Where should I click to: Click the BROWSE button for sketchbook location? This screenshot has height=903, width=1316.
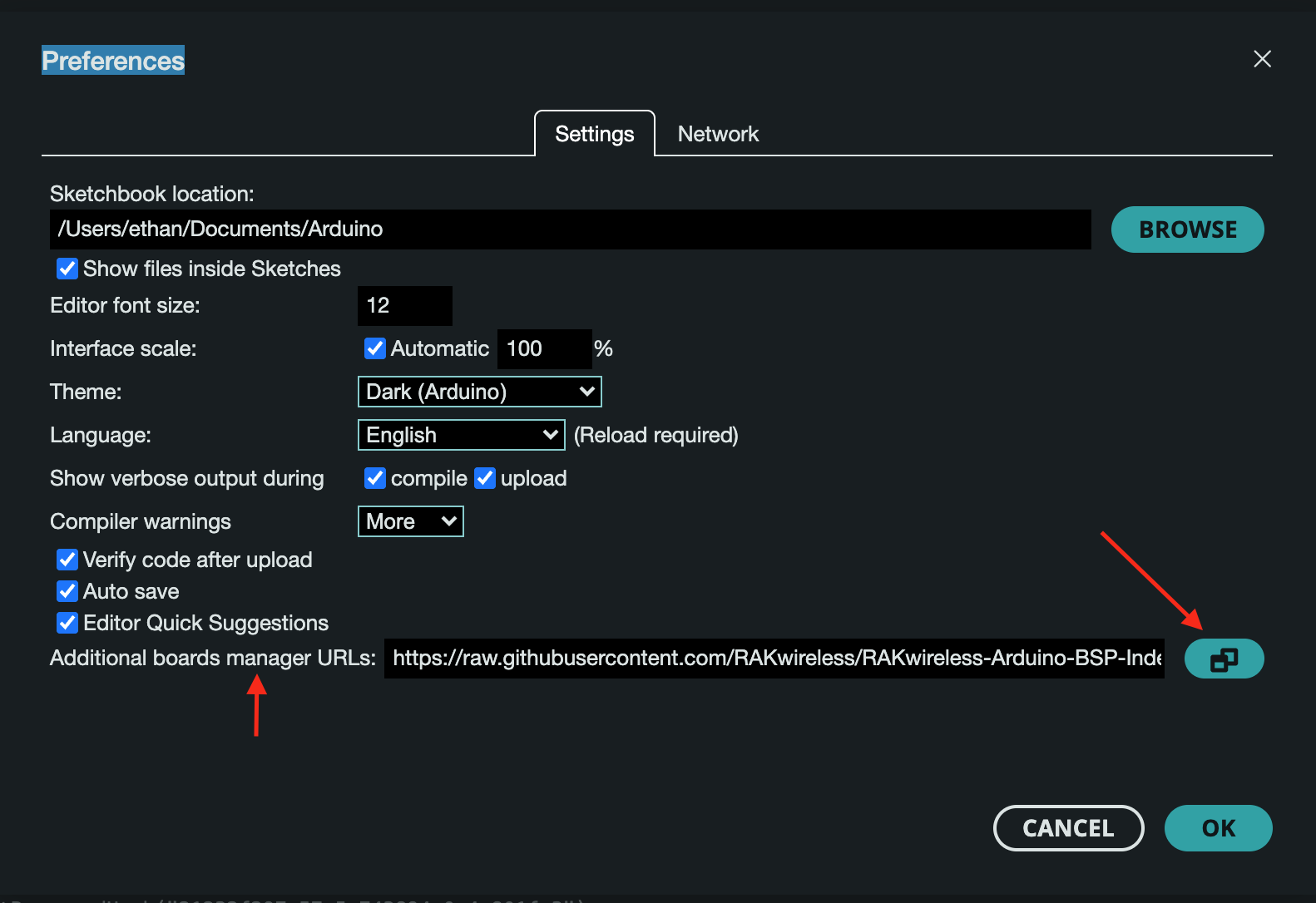(1187, 229)
